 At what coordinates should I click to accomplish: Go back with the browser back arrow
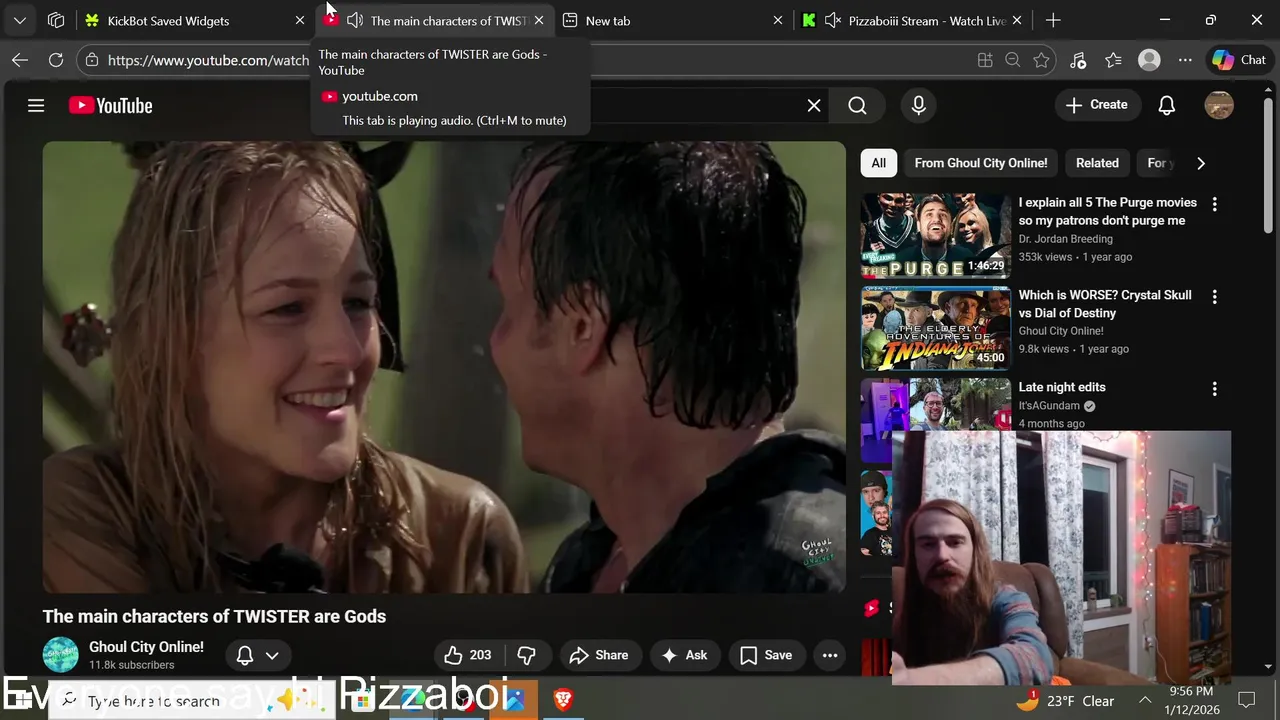[x=20, y=60]
